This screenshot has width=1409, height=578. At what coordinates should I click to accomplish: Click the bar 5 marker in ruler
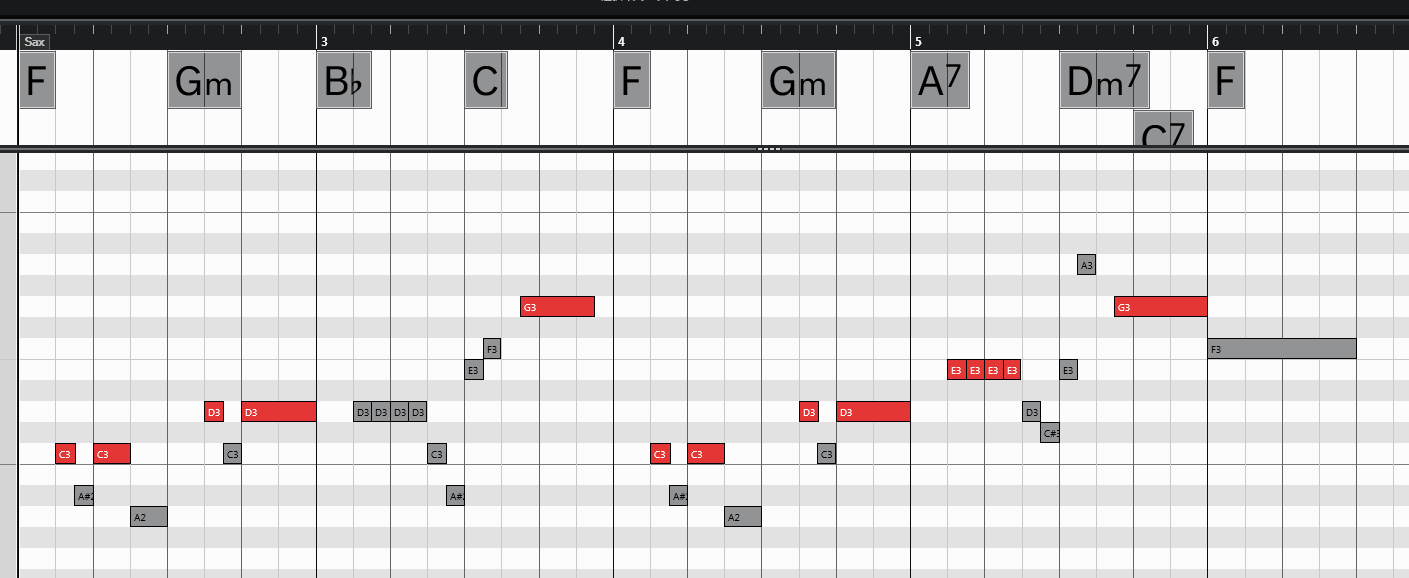pyautogui.click(x=917, y=41)
